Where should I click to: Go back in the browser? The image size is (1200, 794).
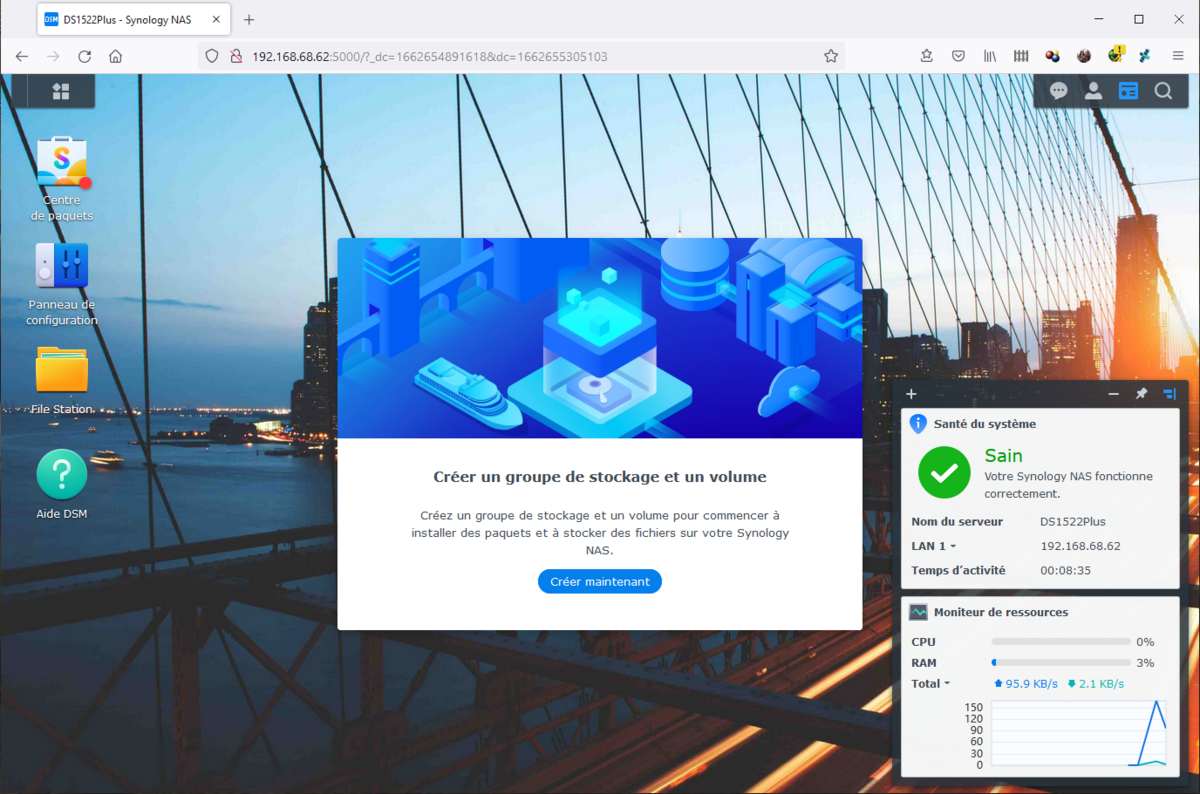pos(22,57)
